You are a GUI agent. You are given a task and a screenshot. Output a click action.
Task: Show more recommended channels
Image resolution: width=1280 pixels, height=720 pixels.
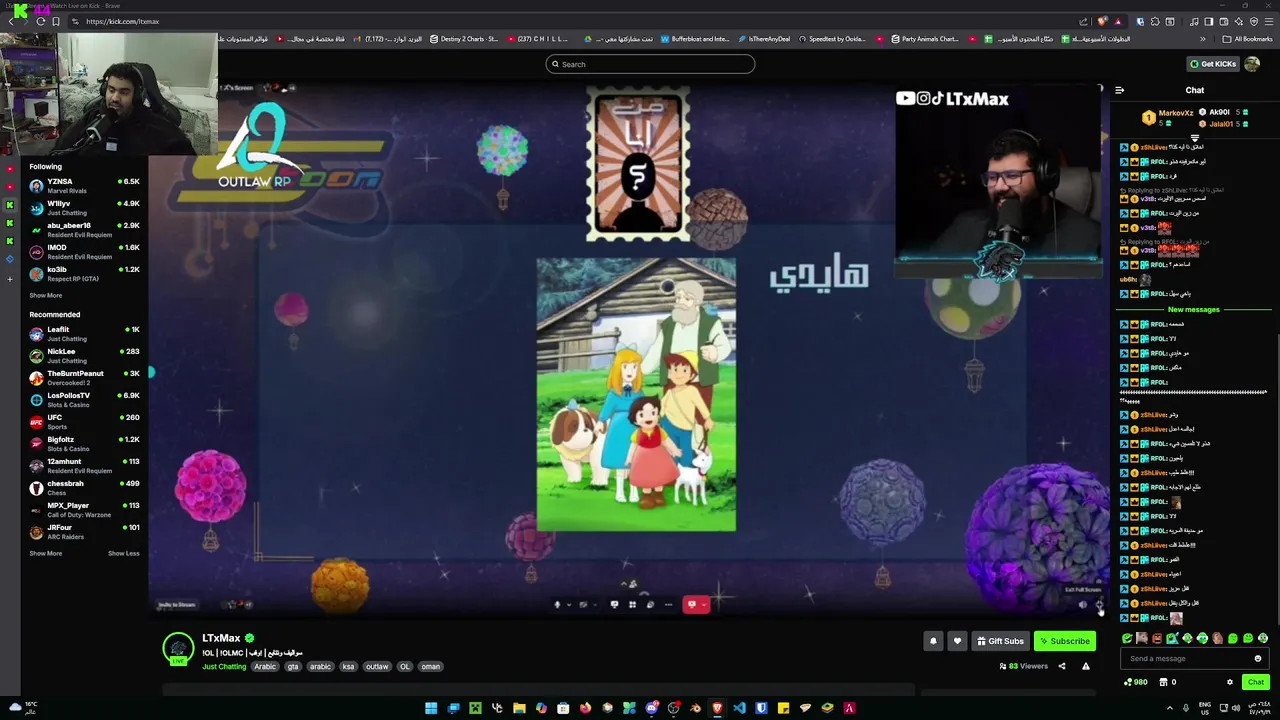[46, 553]
